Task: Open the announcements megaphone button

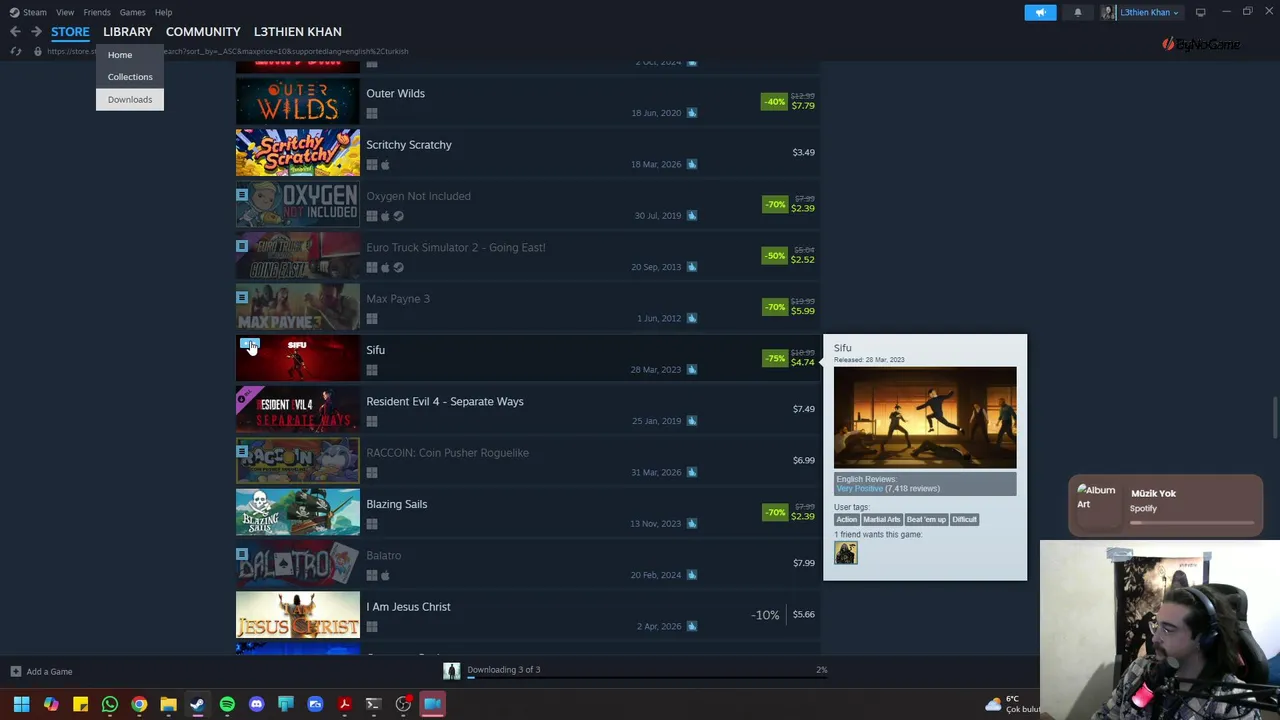Action: coord(1040,12)
